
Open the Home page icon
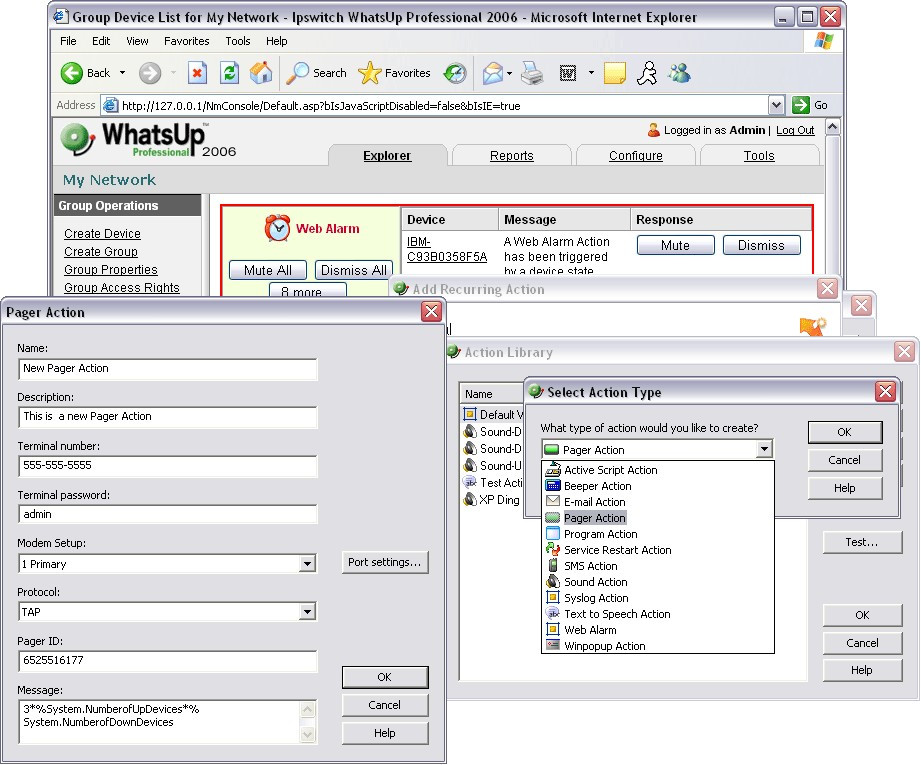coord(261,73)
